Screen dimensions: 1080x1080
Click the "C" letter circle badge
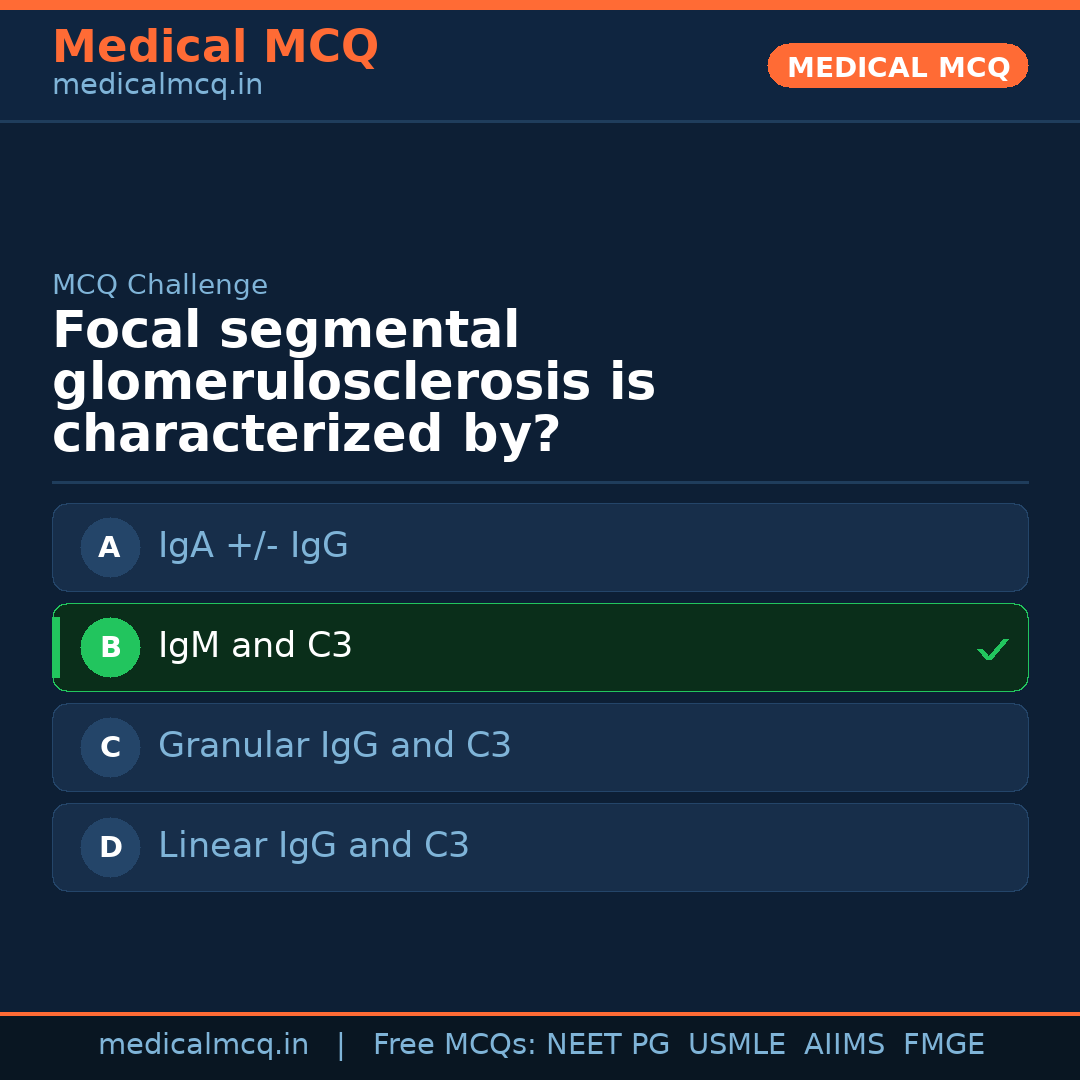pos(110,747)
